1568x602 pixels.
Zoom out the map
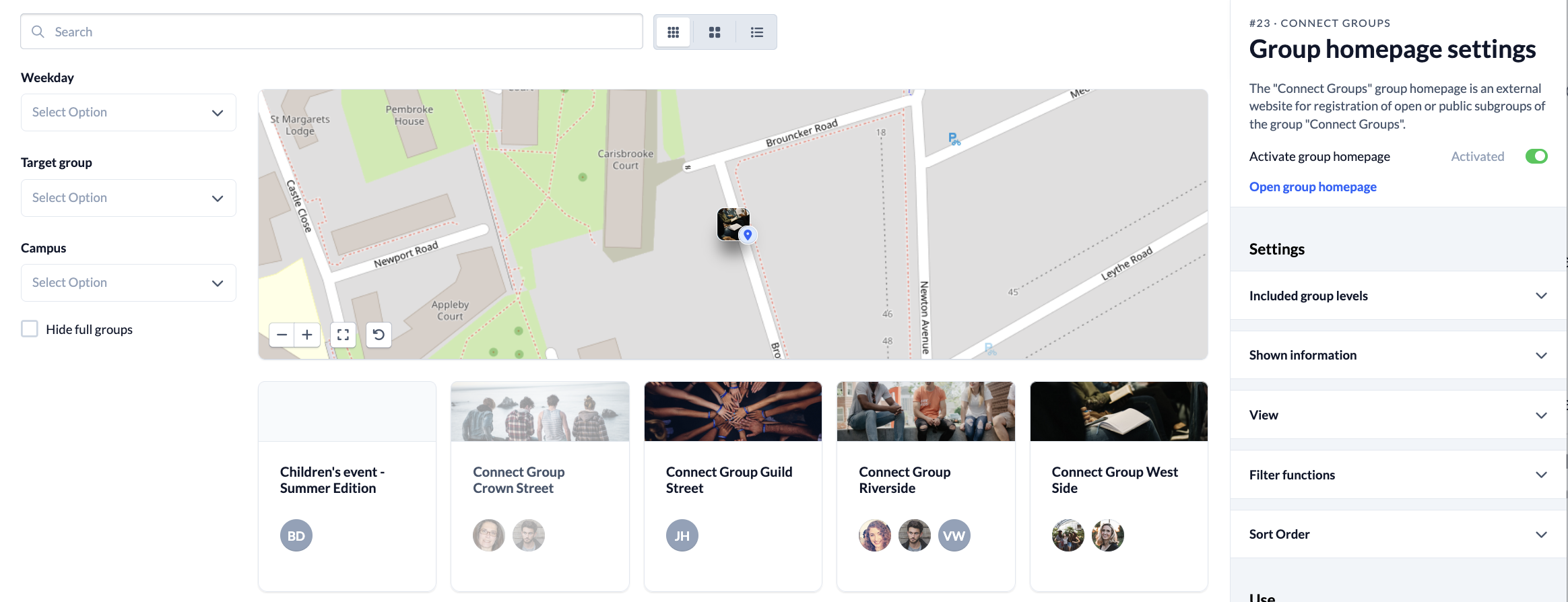(282, 335)
